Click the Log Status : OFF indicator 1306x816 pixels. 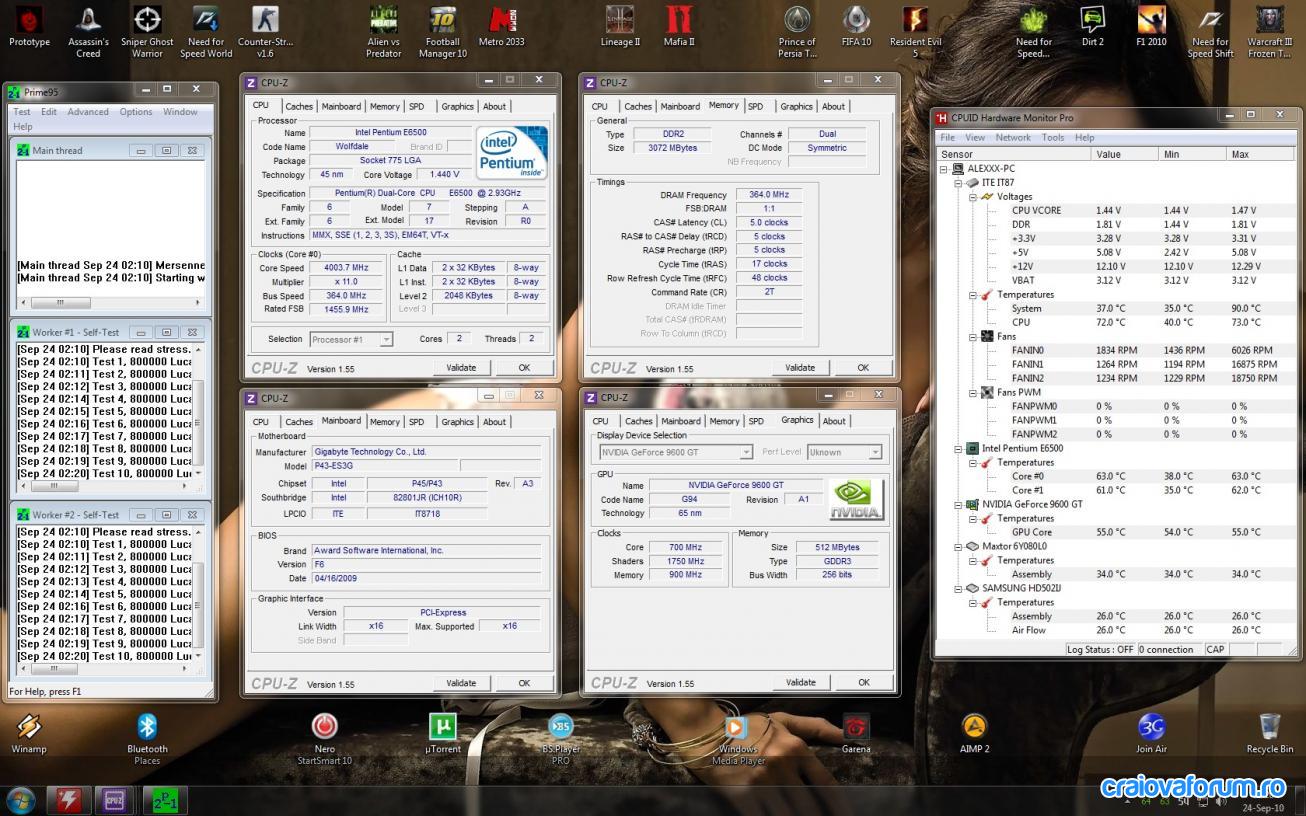[1100, 650]
